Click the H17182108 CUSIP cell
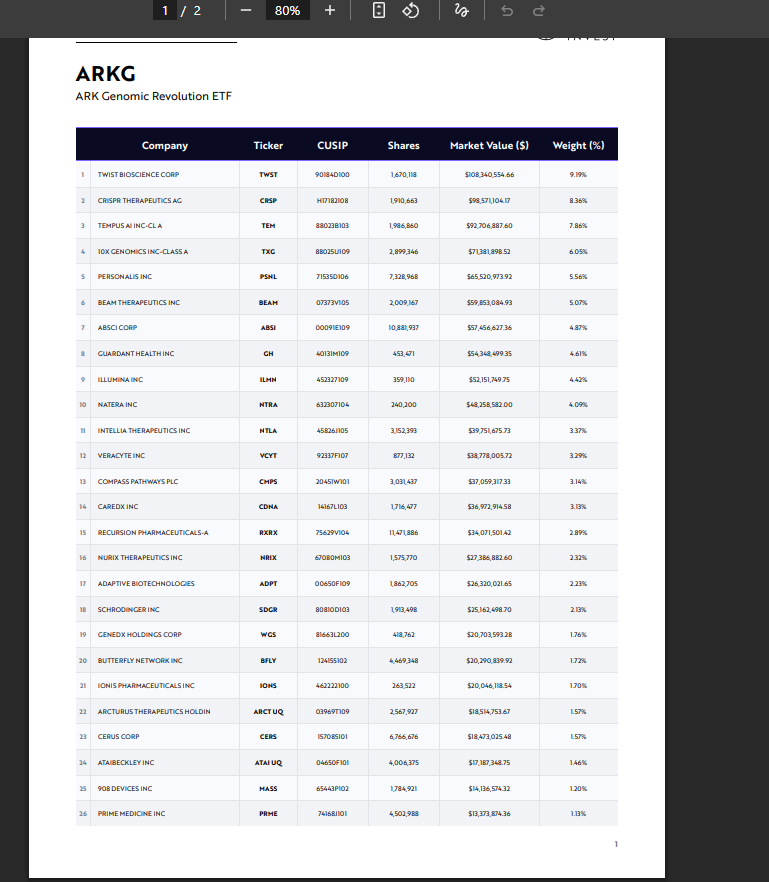 [332, 201]
